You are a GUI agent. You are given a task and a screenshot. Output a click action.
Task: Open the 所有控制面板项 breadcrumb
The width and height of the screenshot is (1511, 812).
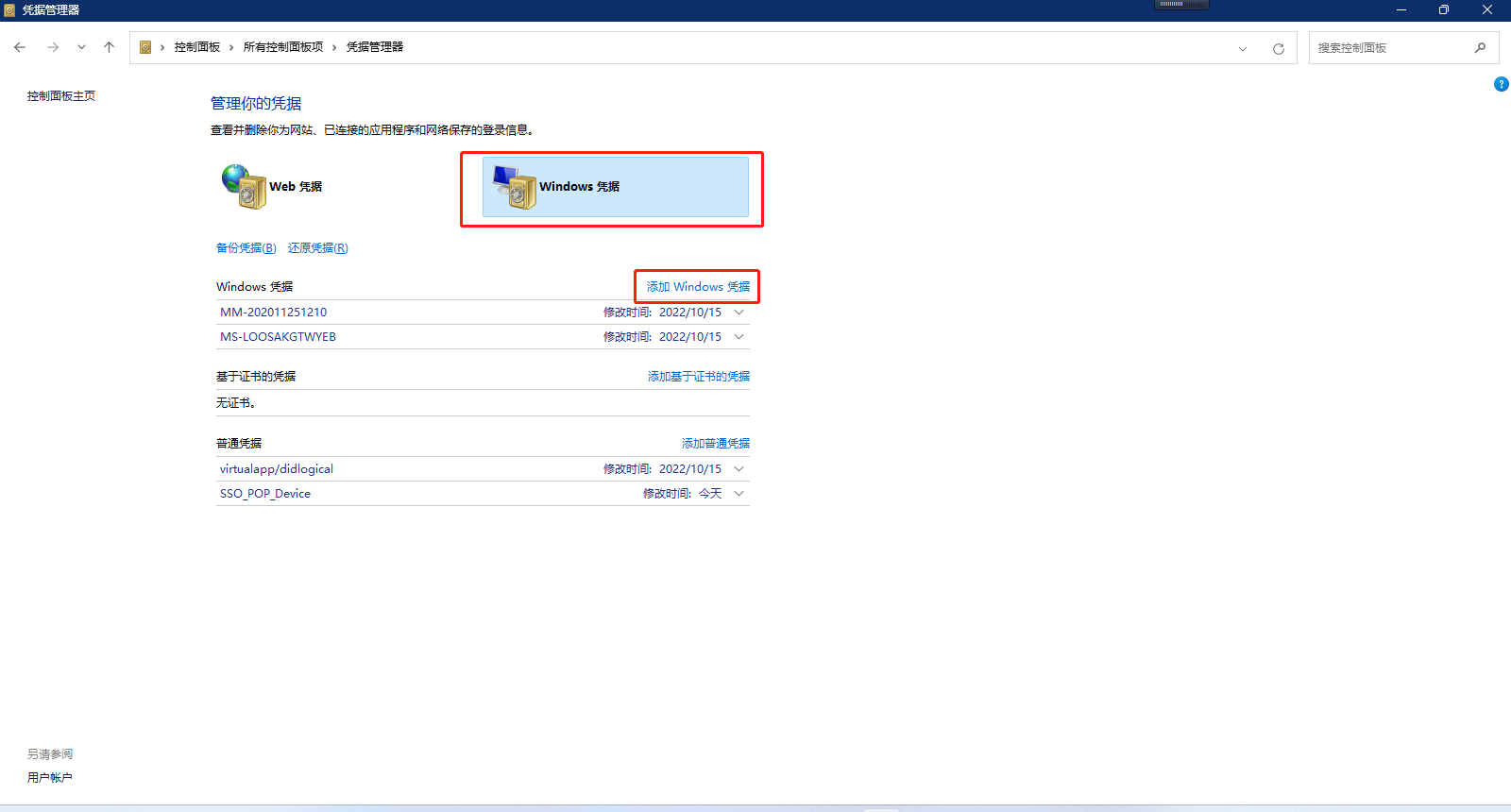(x=283, y=47)
